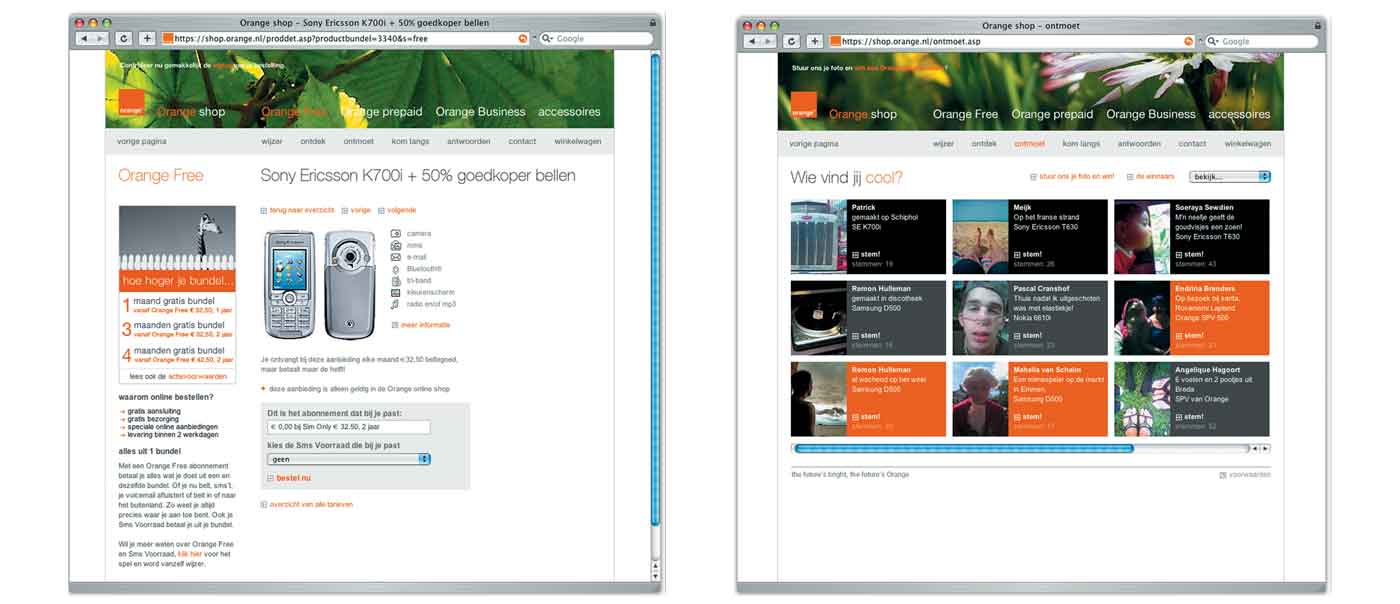Click the camera feature icon

[396, 234]
